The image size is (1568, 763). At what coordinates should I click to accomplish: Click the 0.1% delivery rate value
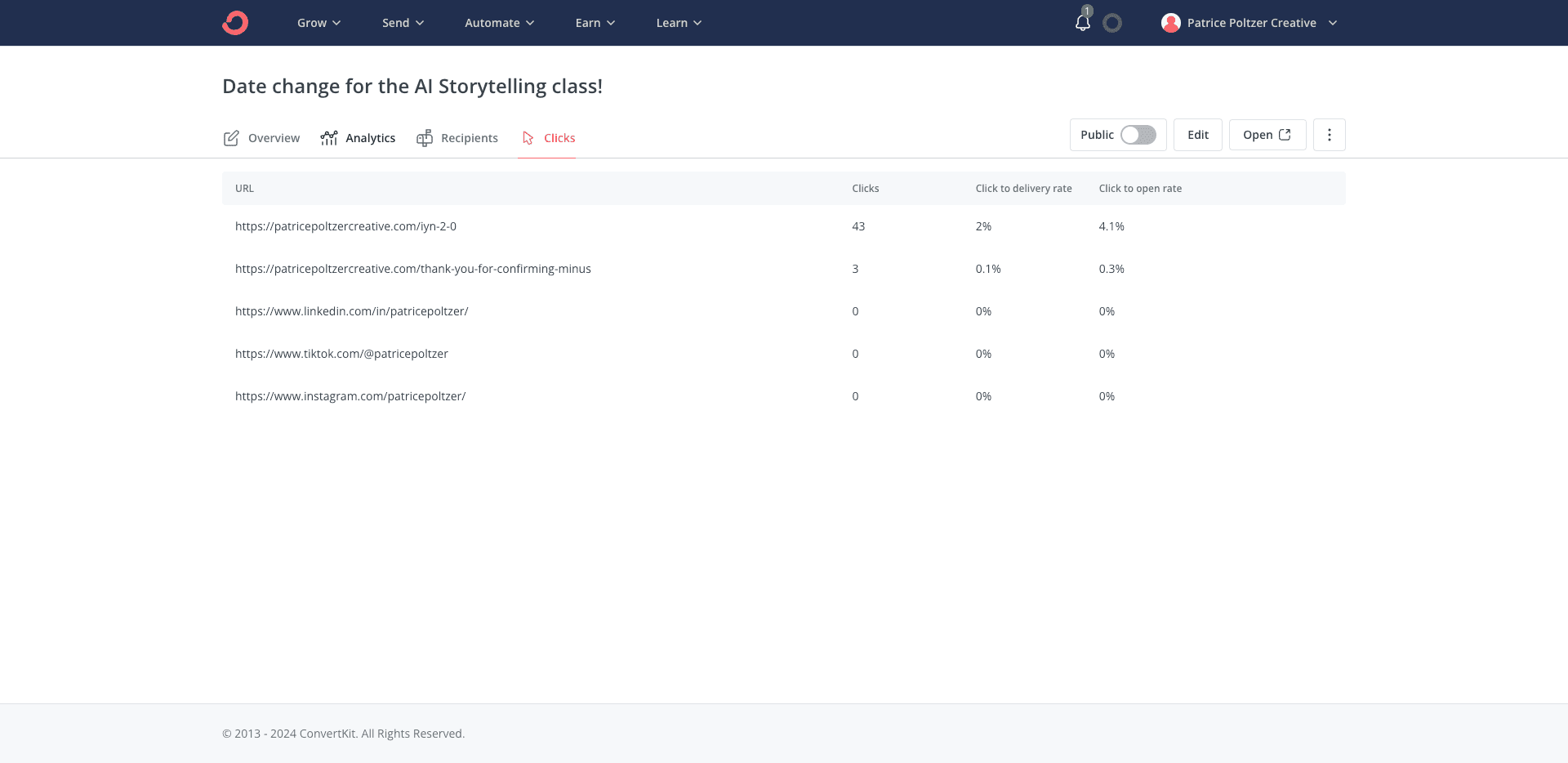pyautogui.click(x=988, y=269)
